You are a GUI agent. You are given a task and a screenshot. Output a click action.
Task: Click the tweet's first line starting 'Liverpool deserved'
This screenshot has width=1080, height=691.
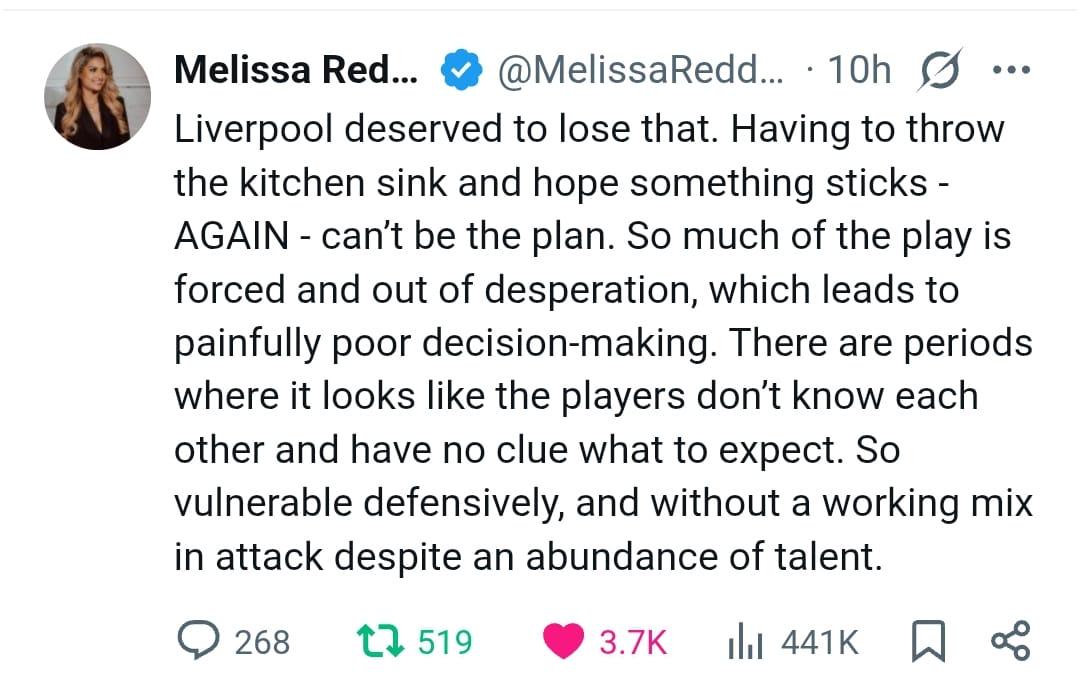click(x=589, y=129)
